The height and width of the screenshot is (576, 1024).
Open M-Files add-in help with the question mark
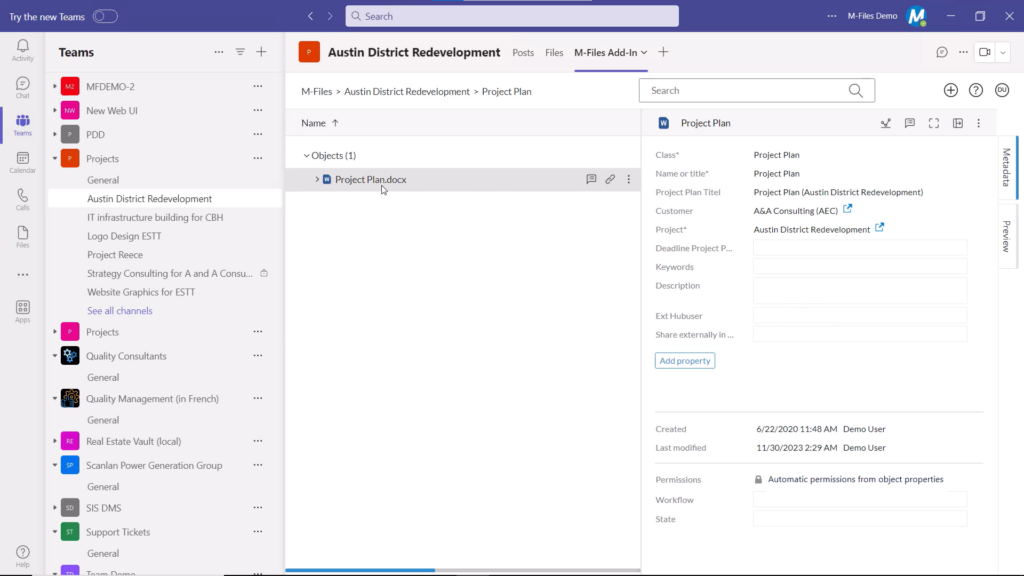[975, 90]
